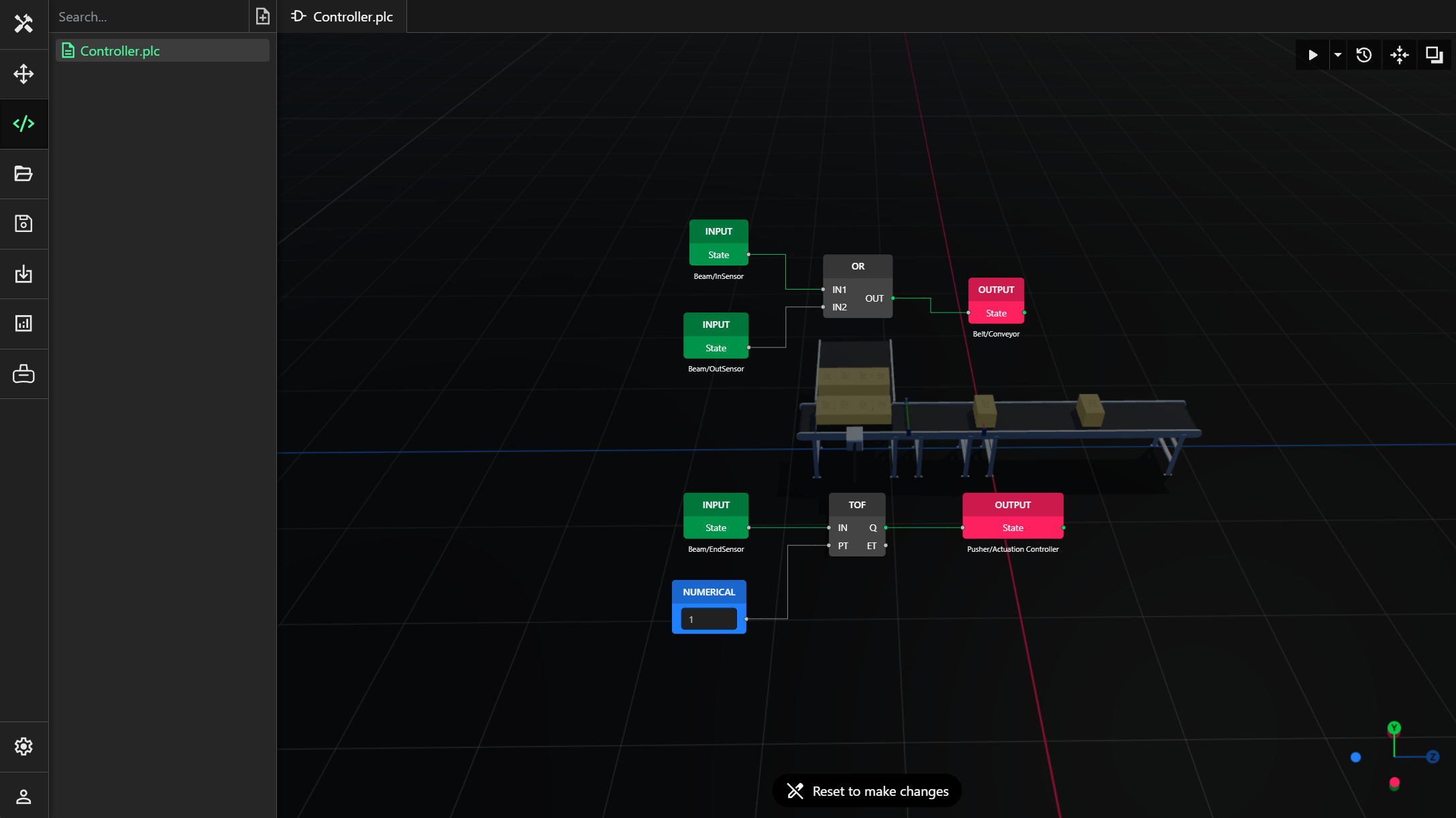
Task: Open the settings gear icon
Action: (x=23, y=746)
